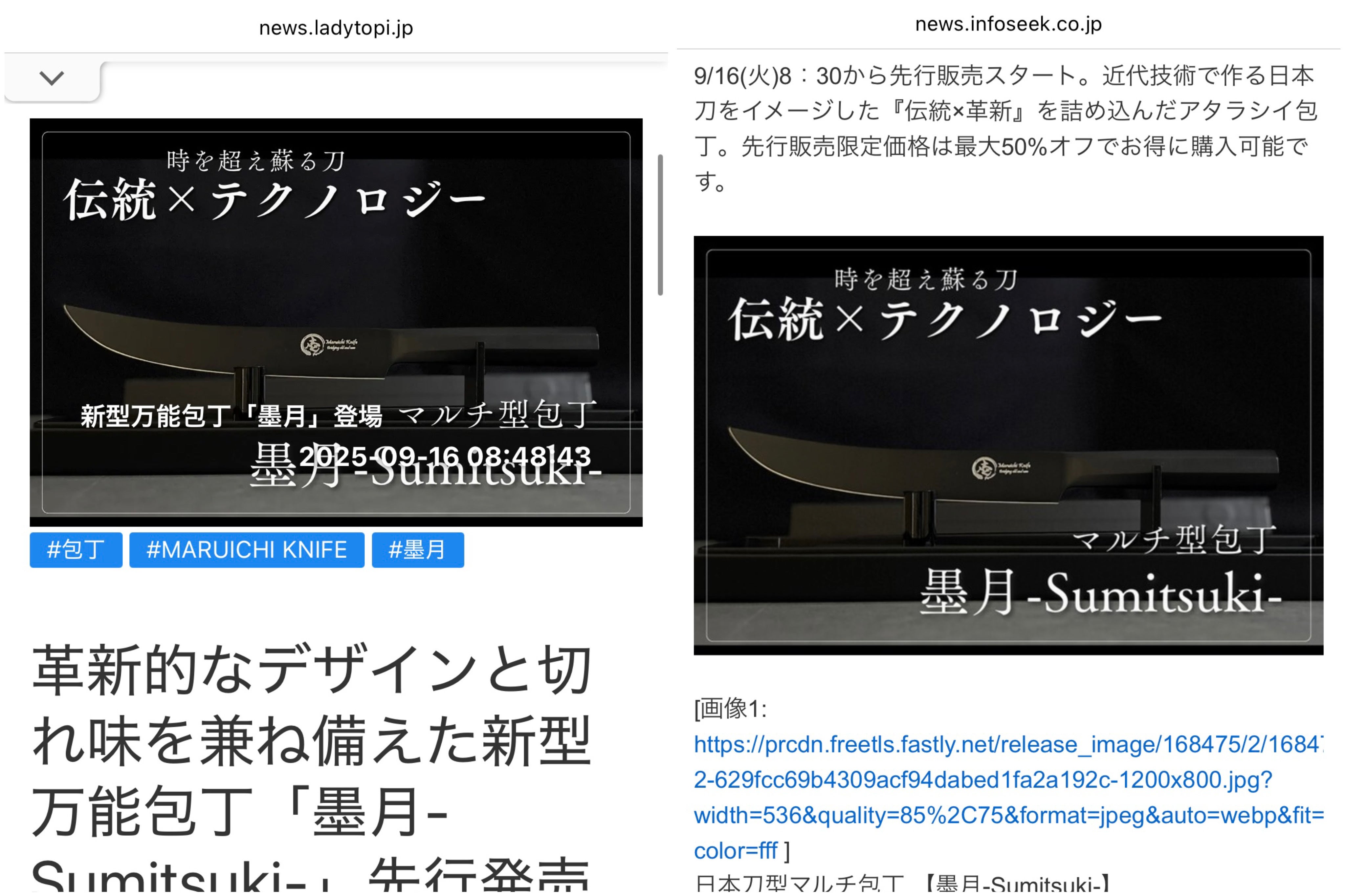
Task: Click the [画像1: label text
Action: [730, 709]
